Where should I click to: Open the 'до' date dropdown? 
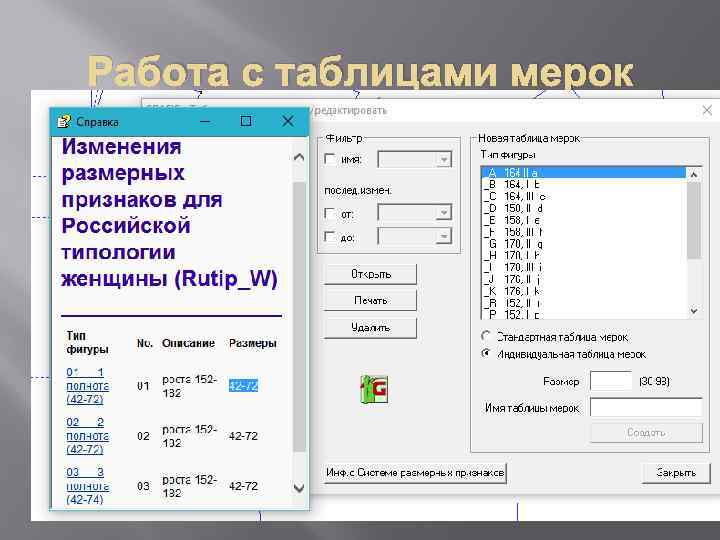point(444,236)
